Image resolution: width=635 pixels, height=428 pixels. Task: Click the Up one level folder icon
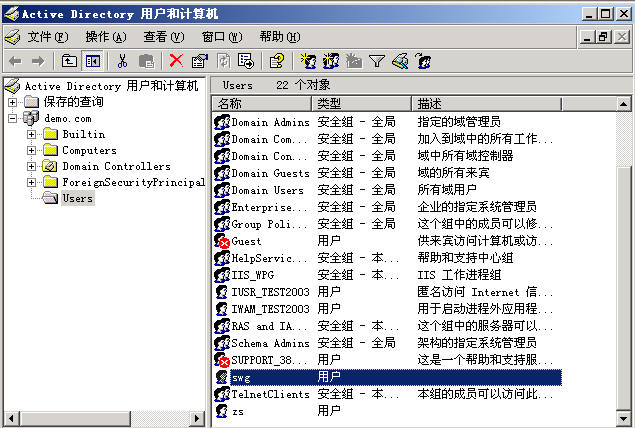69,61
